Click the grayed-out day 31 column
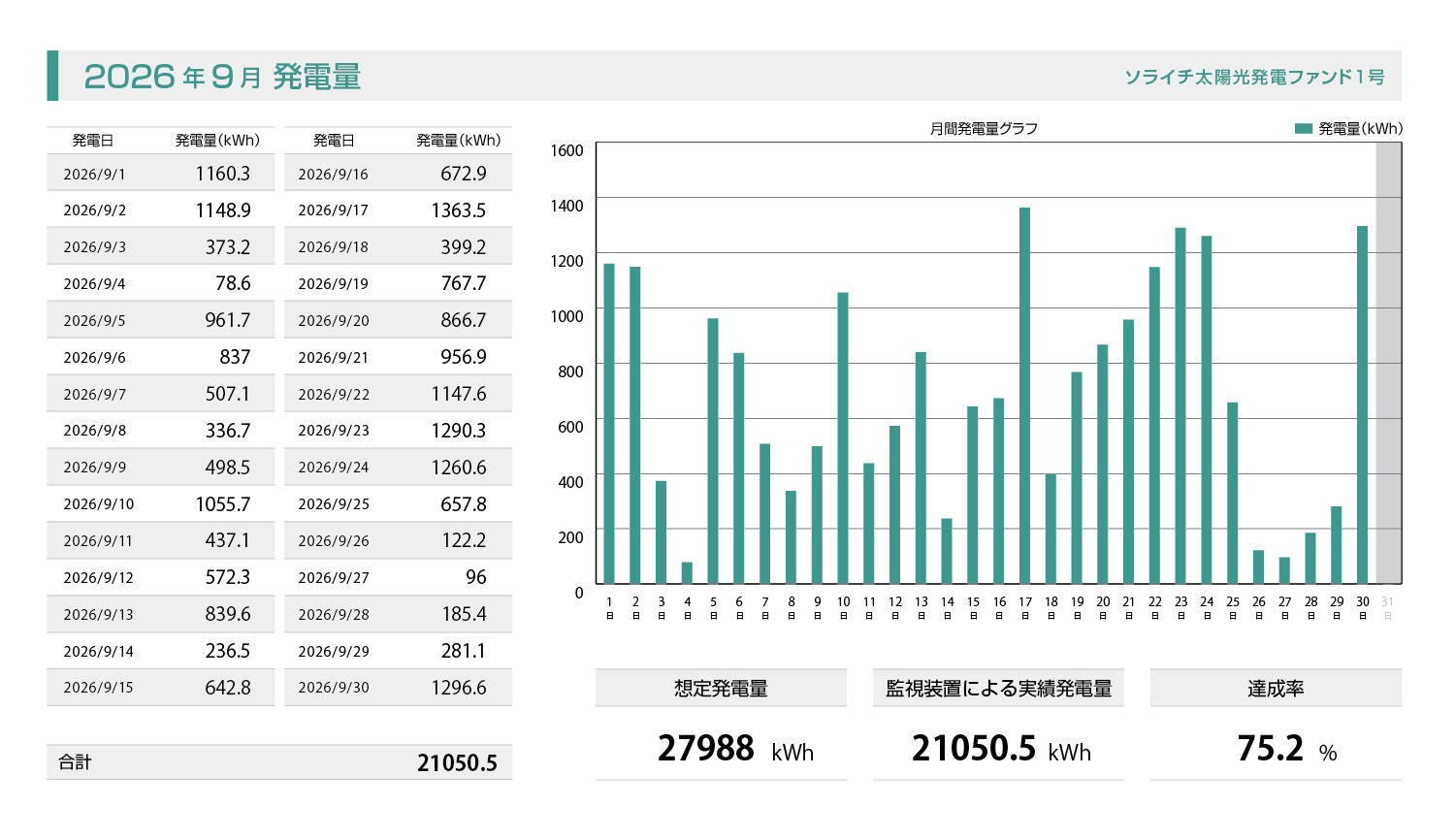Image resolution: width=1455 pixels, height=840 pixels. point(1388,363)
